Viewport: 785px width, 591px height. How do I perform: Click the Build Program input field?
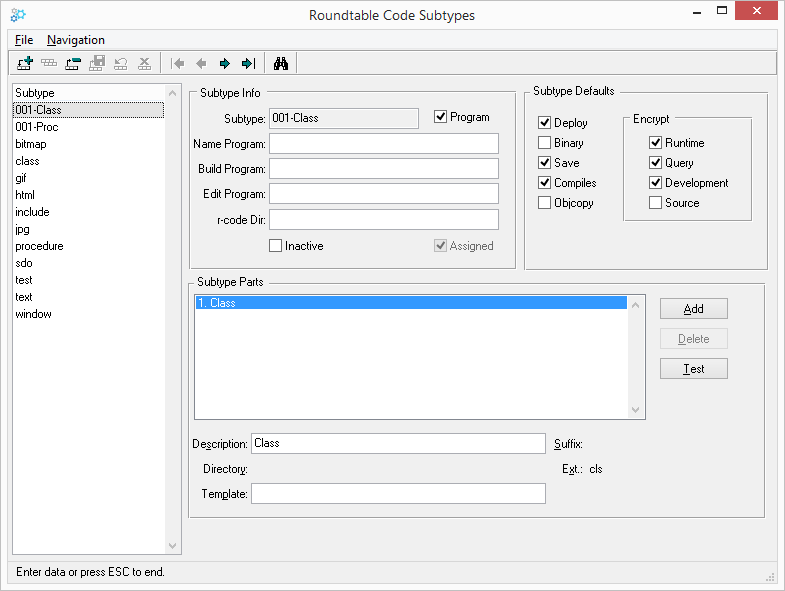pos(383,168)
